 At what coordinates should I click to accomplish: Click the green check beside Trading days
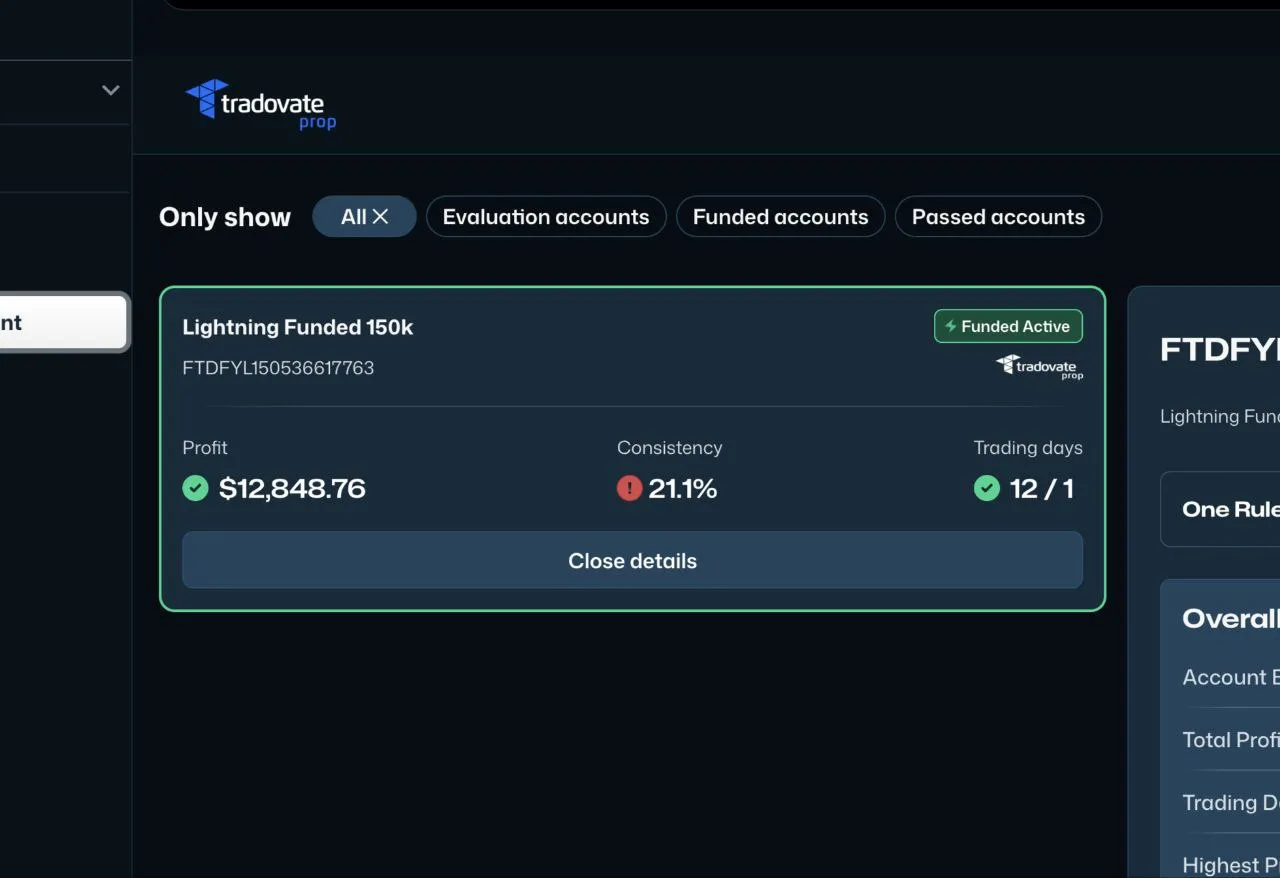tap(987, 488)
